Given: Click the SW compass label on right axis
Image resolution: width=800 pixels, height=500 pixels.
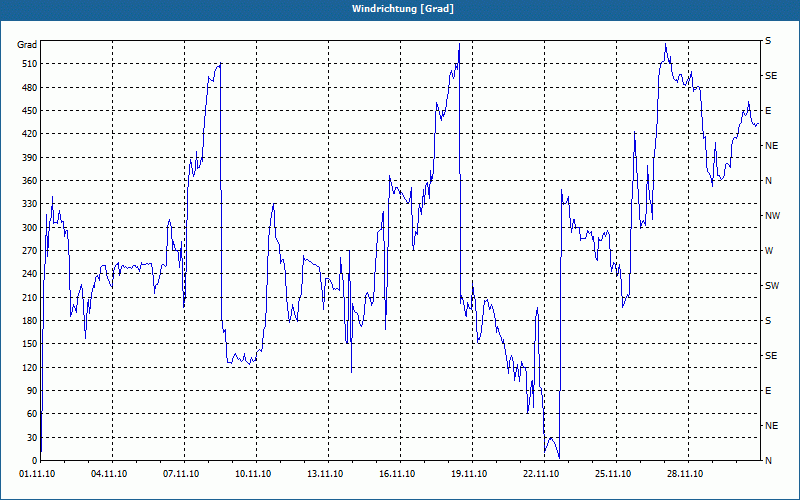Looking at the screenshot, I should 772,286.
